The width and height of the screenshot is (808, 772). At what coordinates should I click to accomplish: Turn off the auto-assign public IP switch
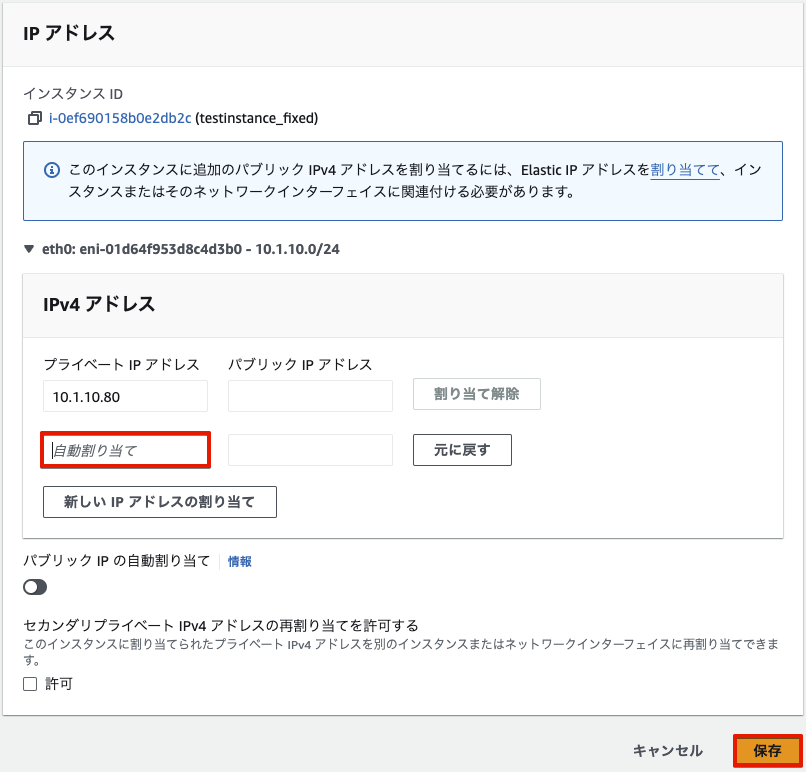[x=35, y=588]
